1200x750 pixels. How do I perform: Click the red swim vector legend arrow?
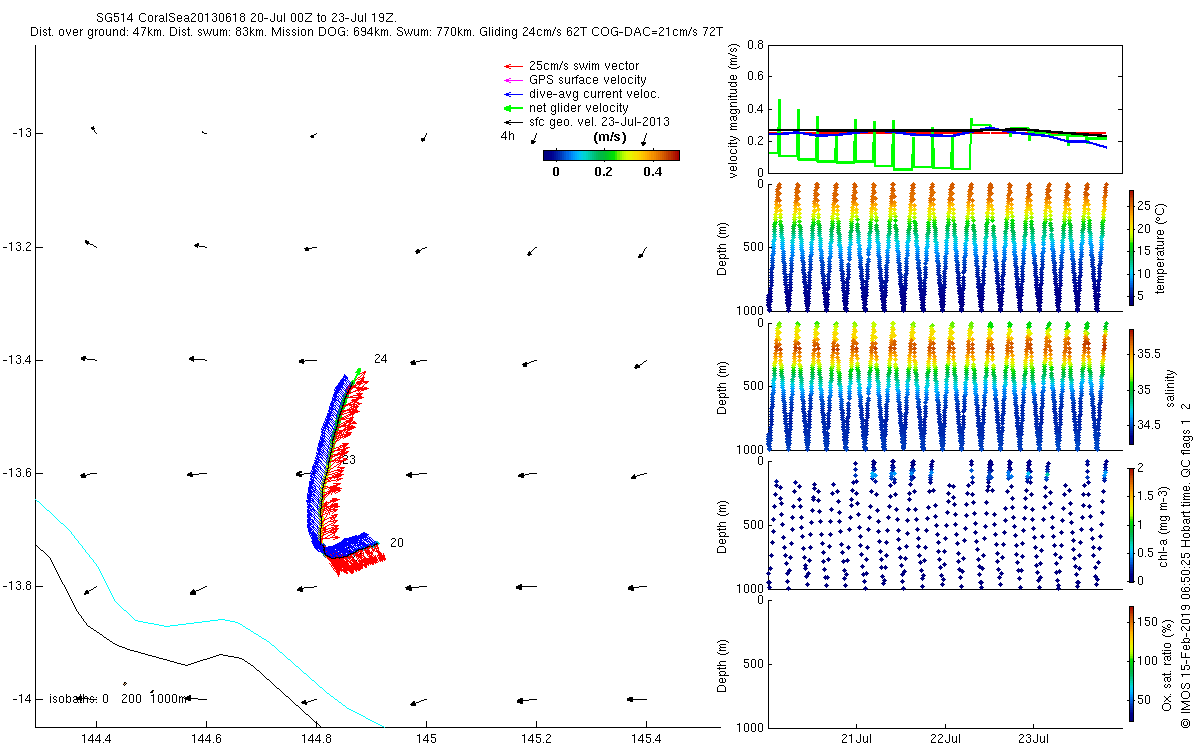(x=513, y=66)
